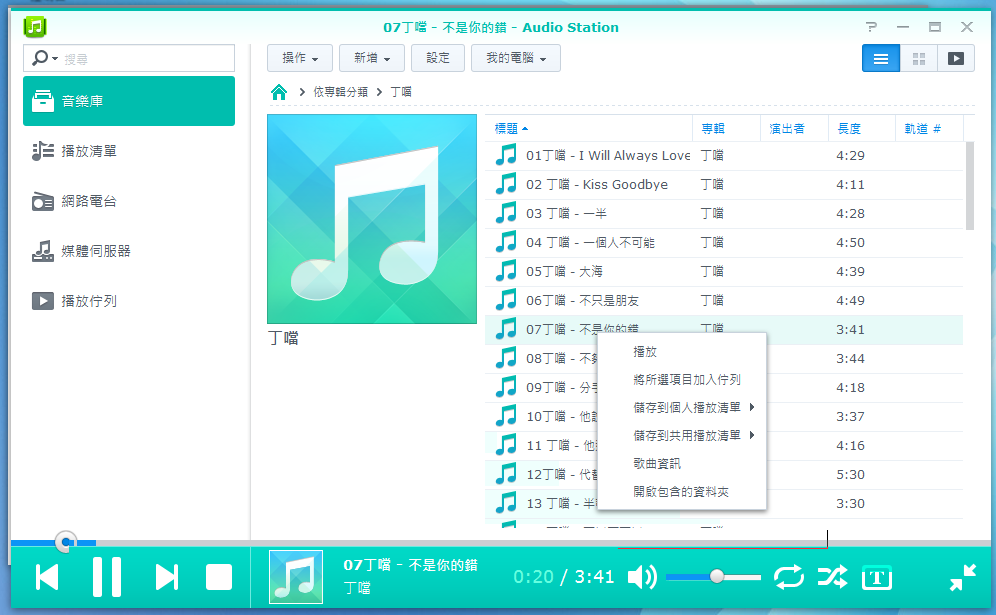
Task: Click the music note icon of song 13
Action: tap(506, 503)
